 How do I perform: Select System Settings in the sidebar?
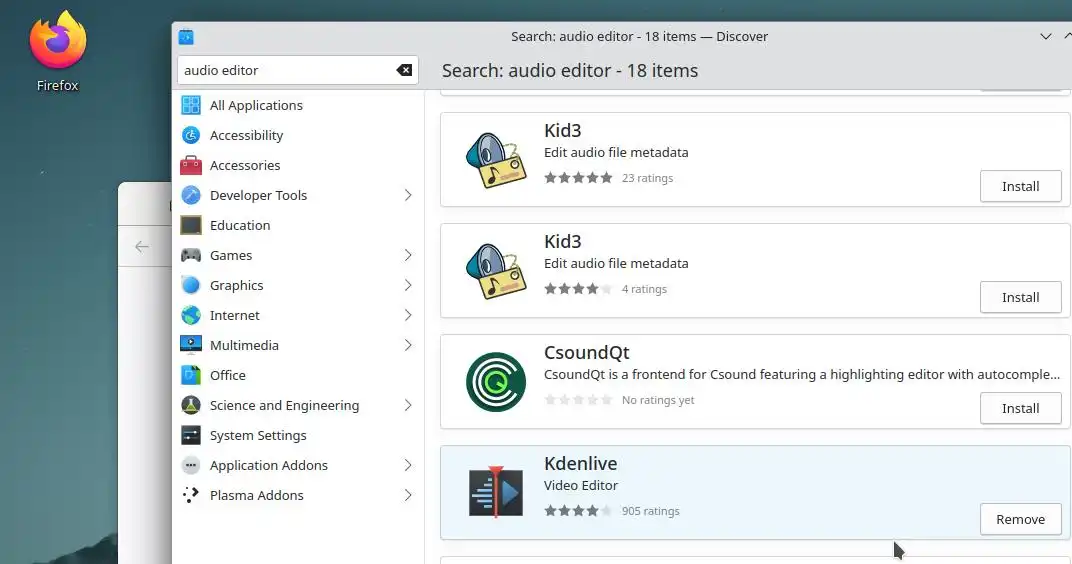258,435
